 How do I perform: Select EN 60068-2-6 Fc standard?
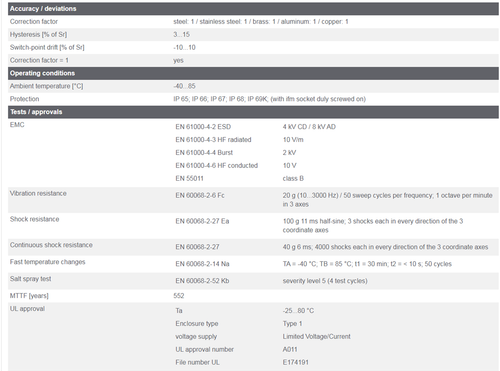click(200, 196)
